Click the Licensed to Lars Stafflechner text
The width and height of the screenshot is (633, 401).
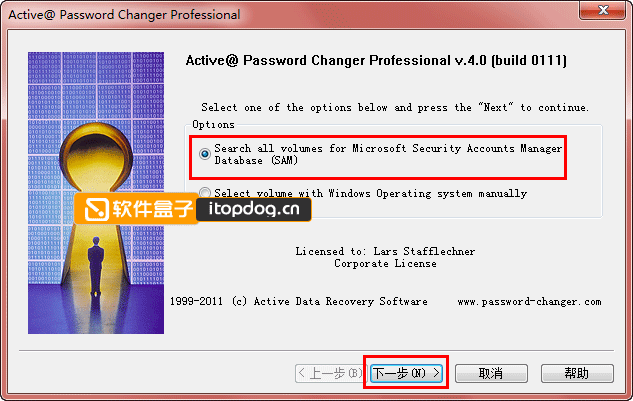[385, 251]
